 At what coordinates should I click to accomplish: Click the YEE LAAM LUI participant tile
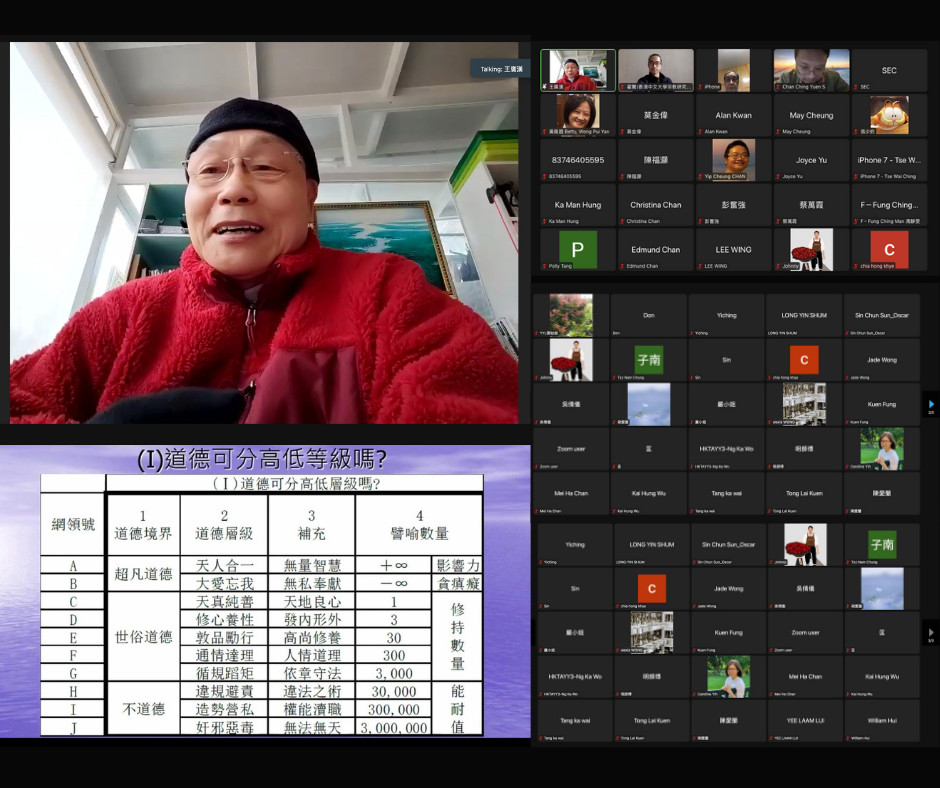click(x=804, y=720)
